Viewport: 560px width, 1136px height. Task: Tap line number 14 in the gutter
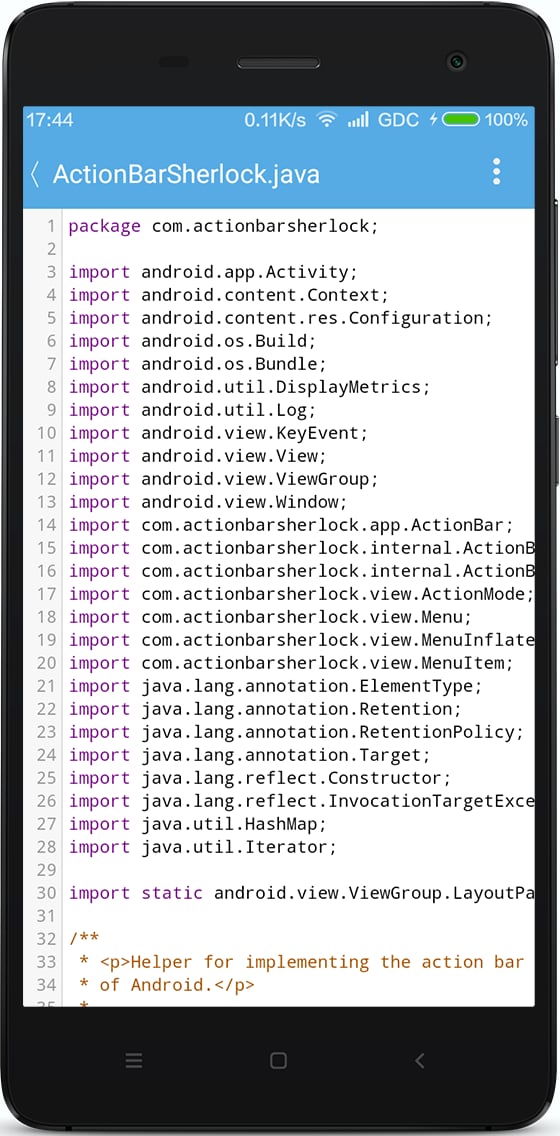[x=46, y=525]
